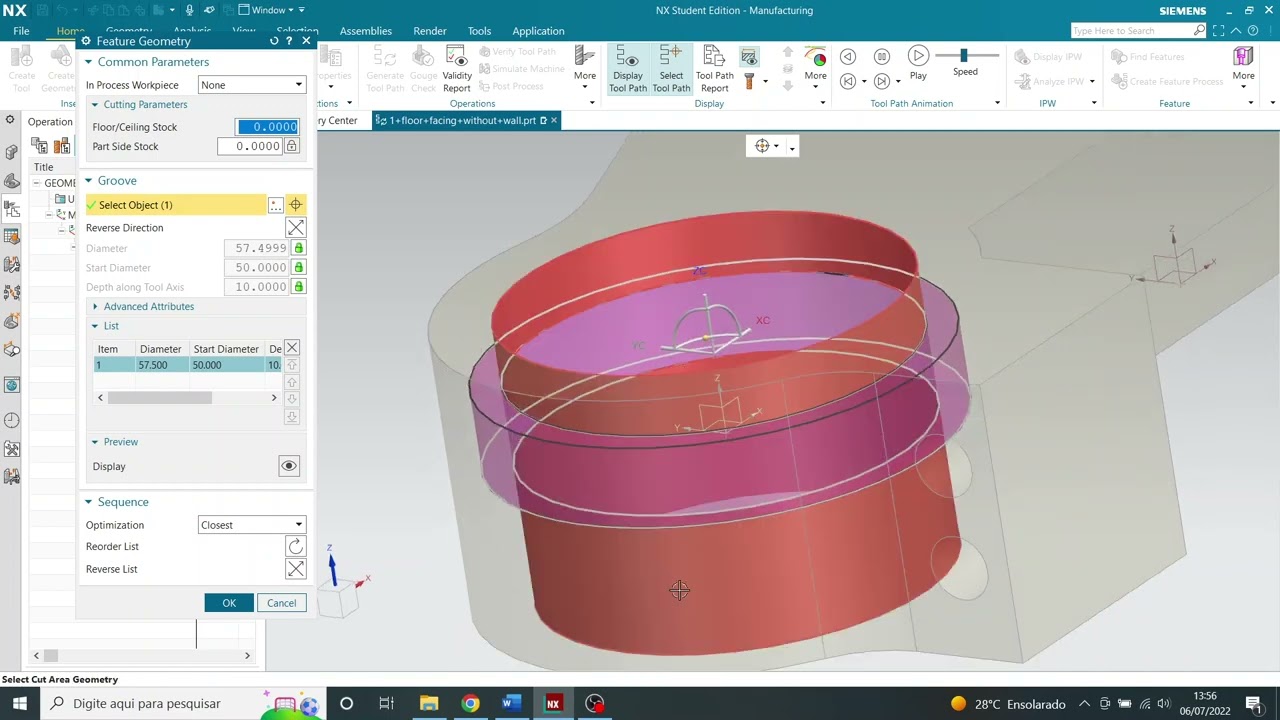Click the point dialog icon beside Select Object
This screenshot has height=720, width=1280.
point(275,205)
